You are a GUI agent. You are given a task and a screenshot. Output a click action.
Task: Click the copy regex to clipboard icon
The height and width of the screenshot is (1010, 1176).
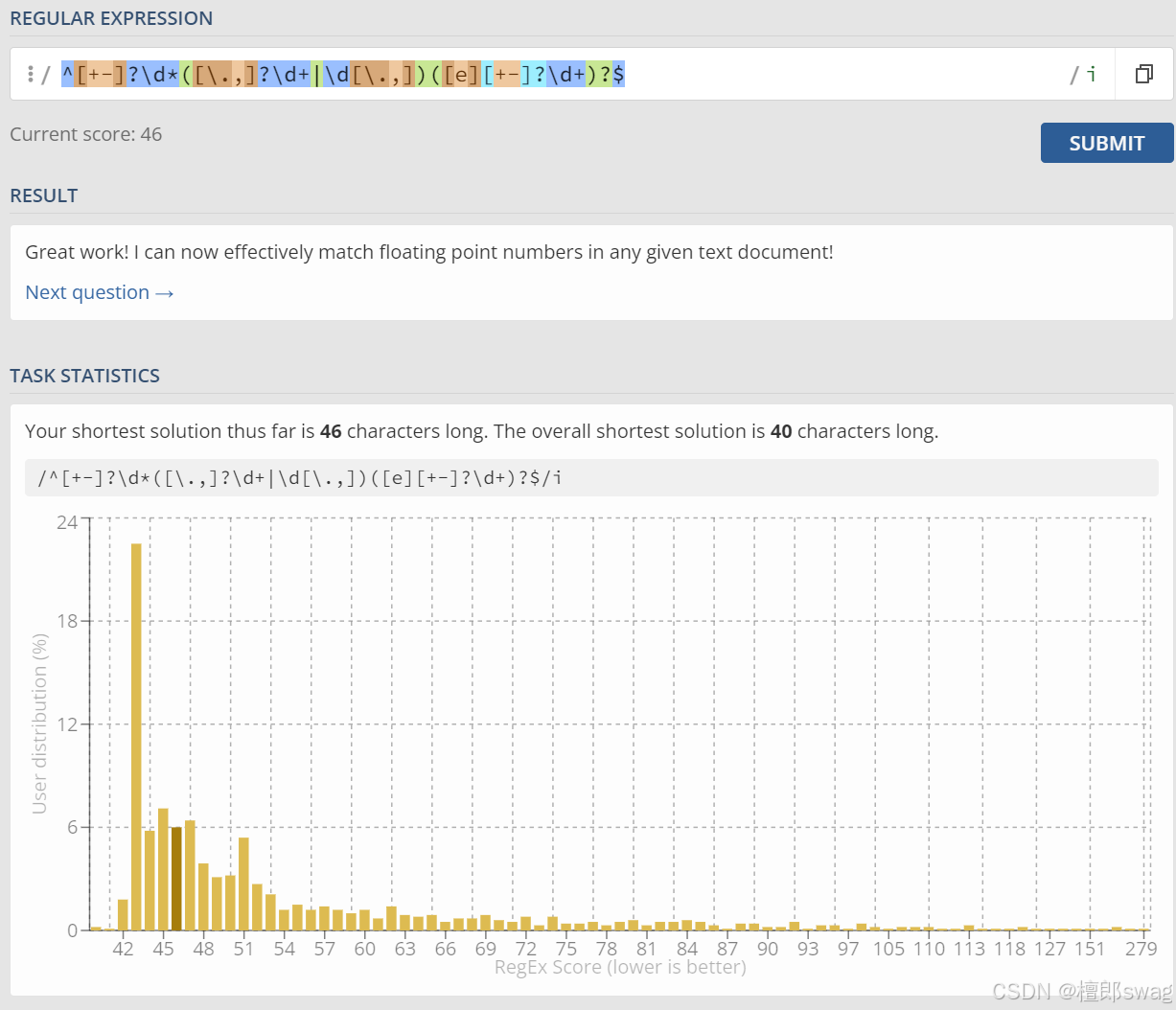[1144, 73]
